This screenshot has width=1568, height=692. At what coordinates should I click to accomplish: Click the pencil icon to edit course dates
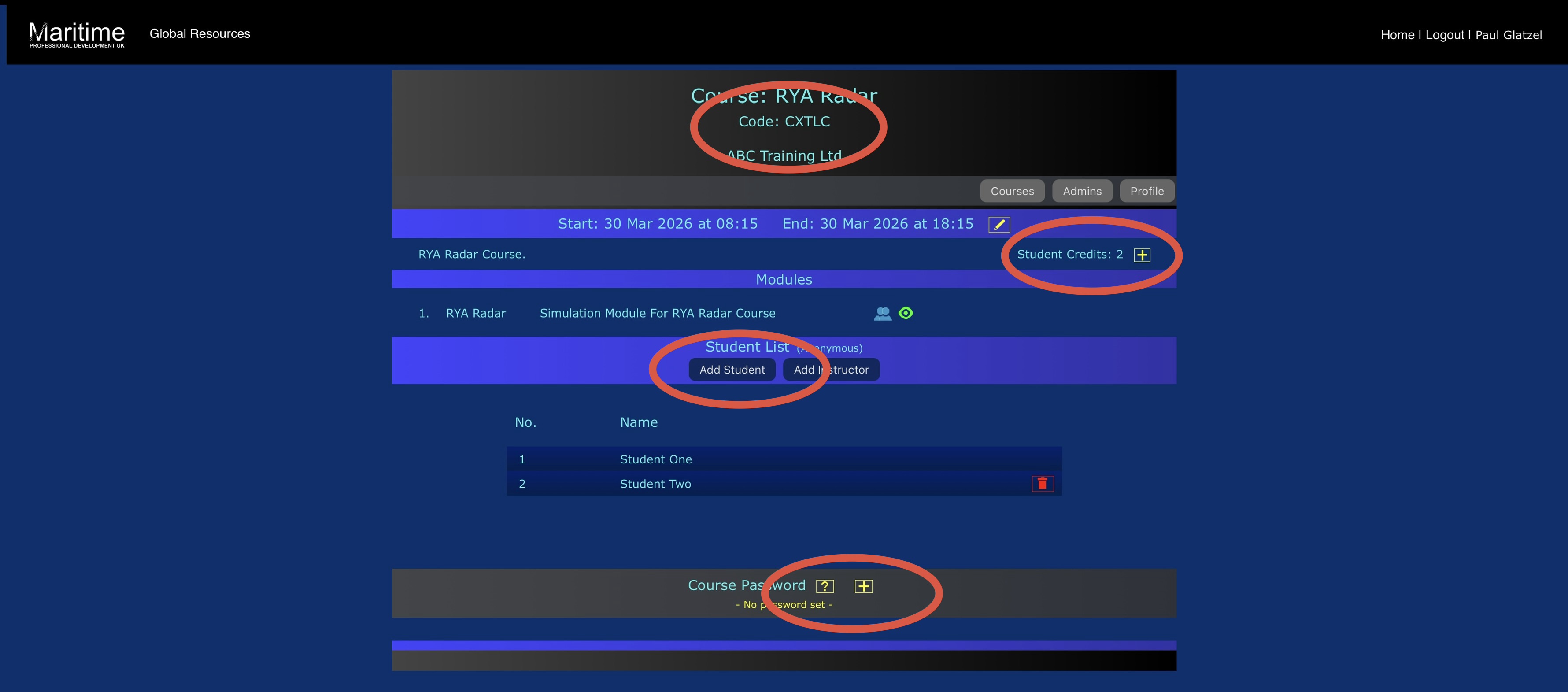999,225
